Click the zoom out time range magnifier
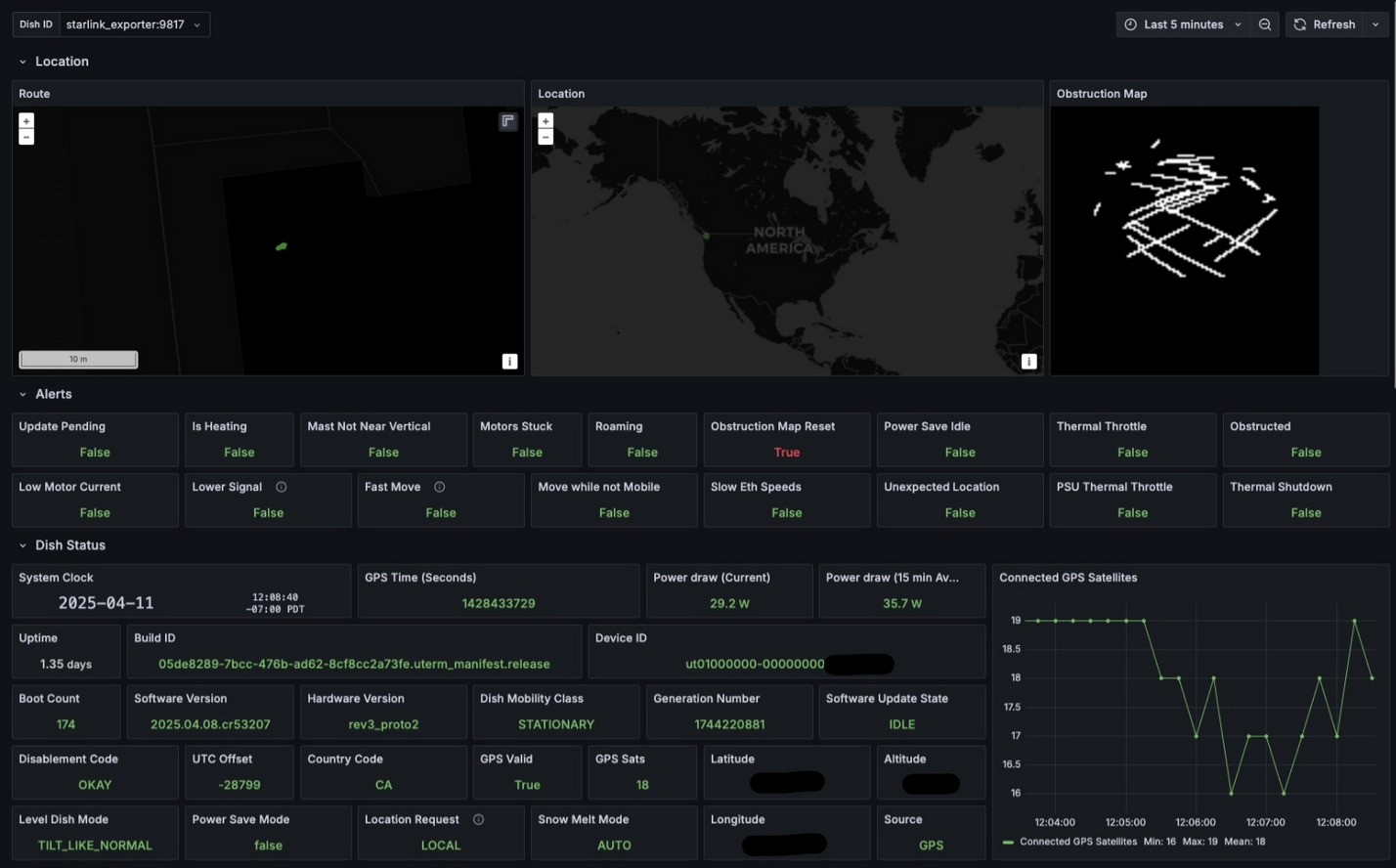1396x868 pixels. [x=1265, y=24]
